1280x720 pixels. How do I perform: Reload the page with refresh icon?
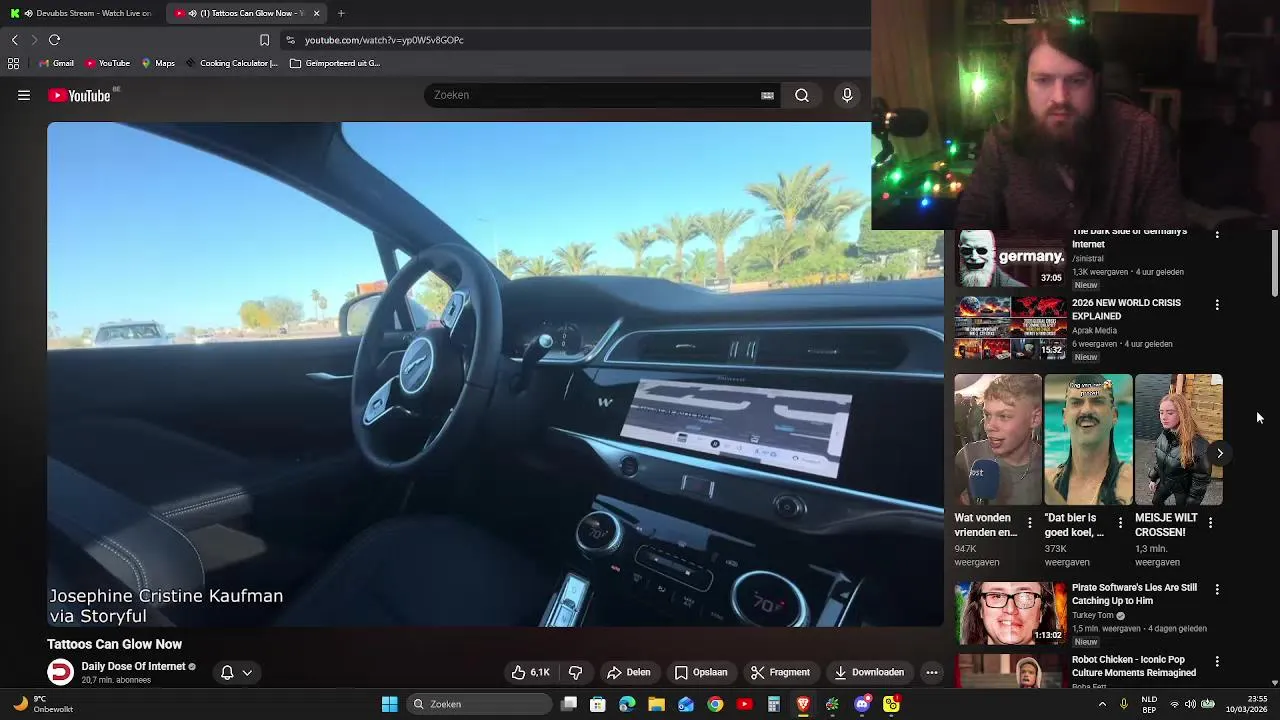(55, 40)
